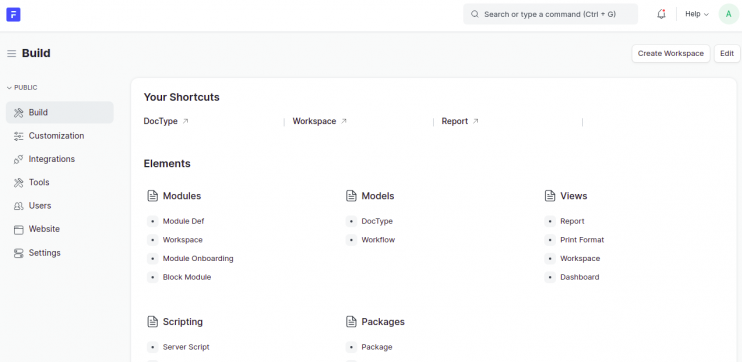The height and width of the screenshot is (362, 742).
Task: Open the Users workspace
Action: (60, 206)
